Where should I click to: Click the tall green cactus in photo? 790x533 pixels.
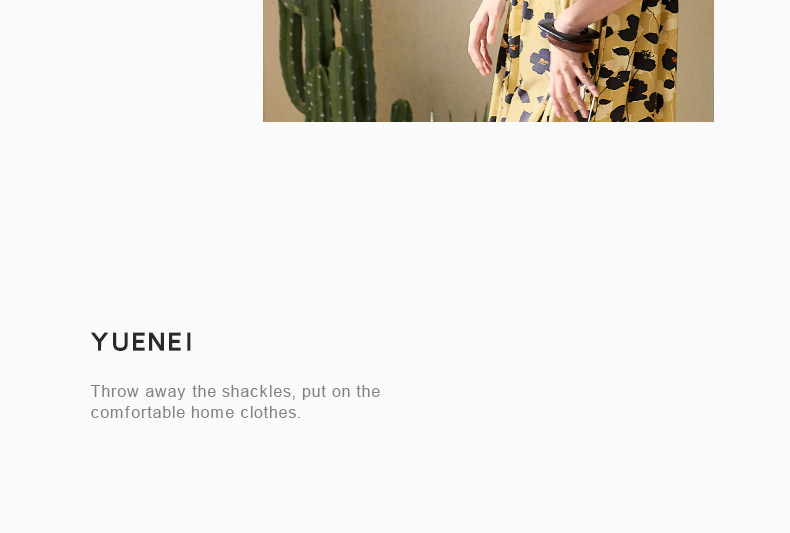coord(327,60)
